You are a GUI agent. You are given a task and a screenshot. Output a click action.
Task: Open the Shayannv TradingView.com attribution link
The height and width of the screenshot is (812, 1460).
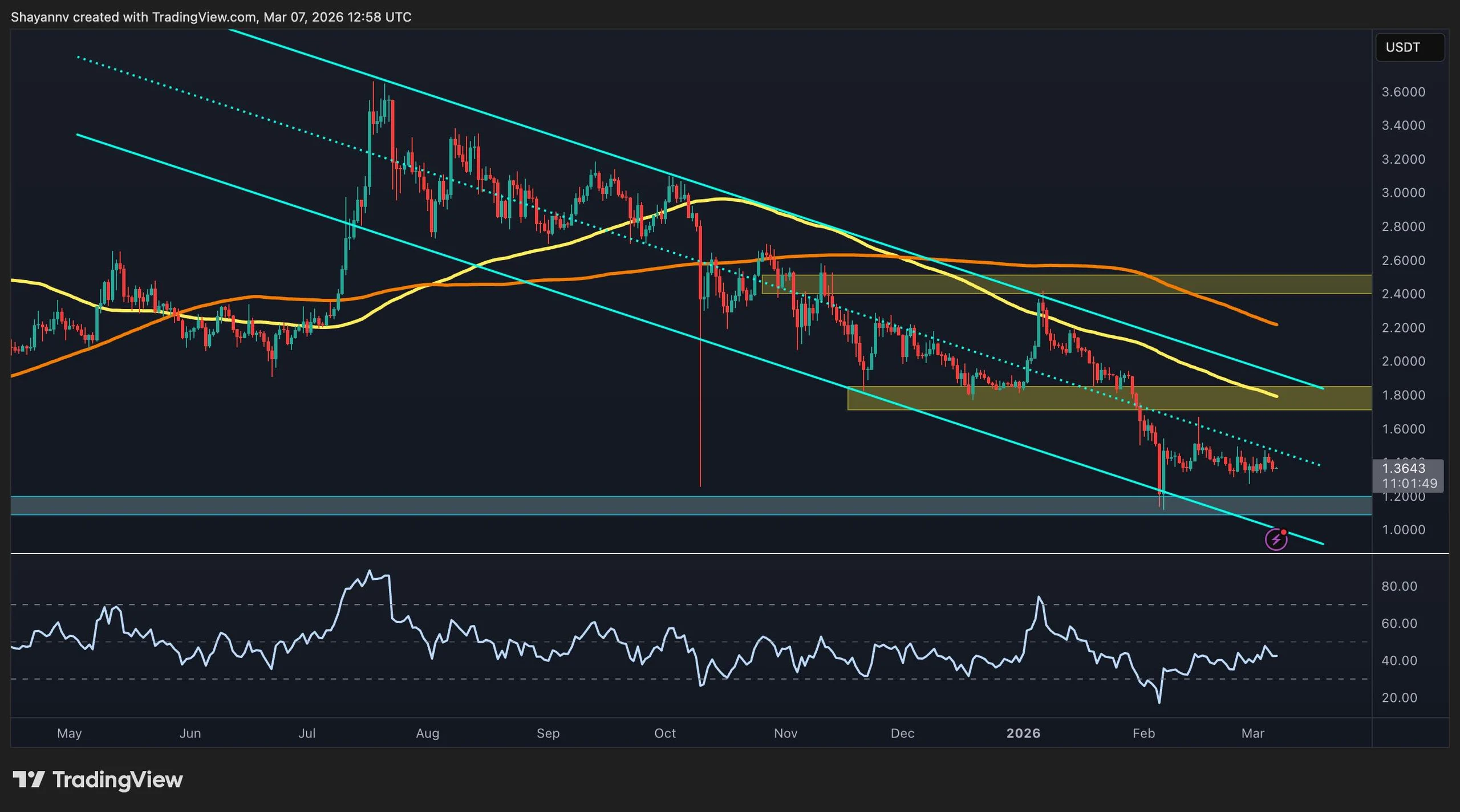coord(210,17)
